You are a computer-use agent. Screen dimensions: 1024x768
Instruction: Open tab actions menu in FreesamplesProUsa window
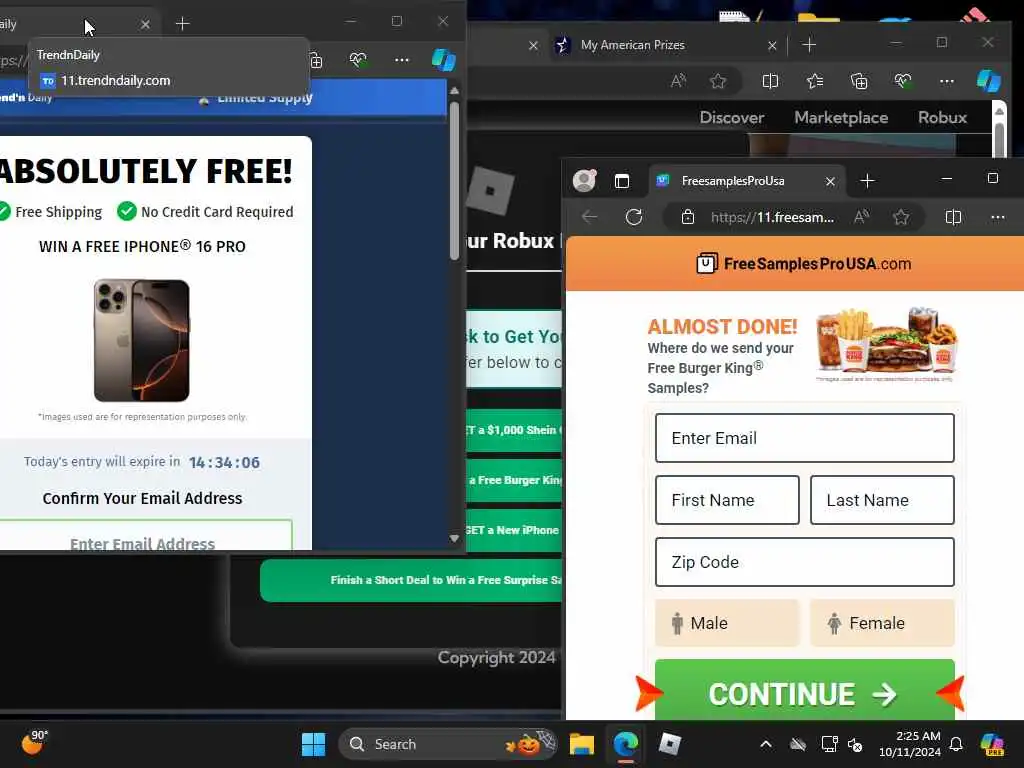pyautogui.click(x=622, y=181)
